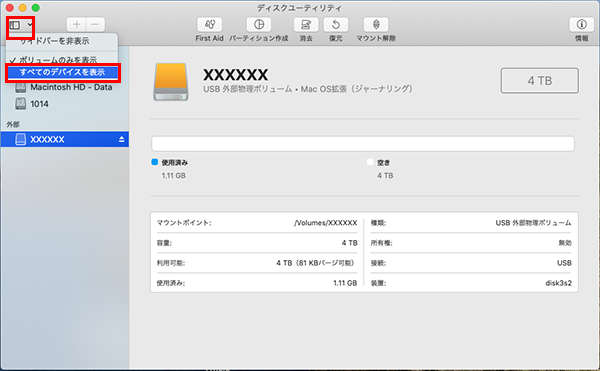
Task: Click the add volume plus button
Action: click(77, 25)
